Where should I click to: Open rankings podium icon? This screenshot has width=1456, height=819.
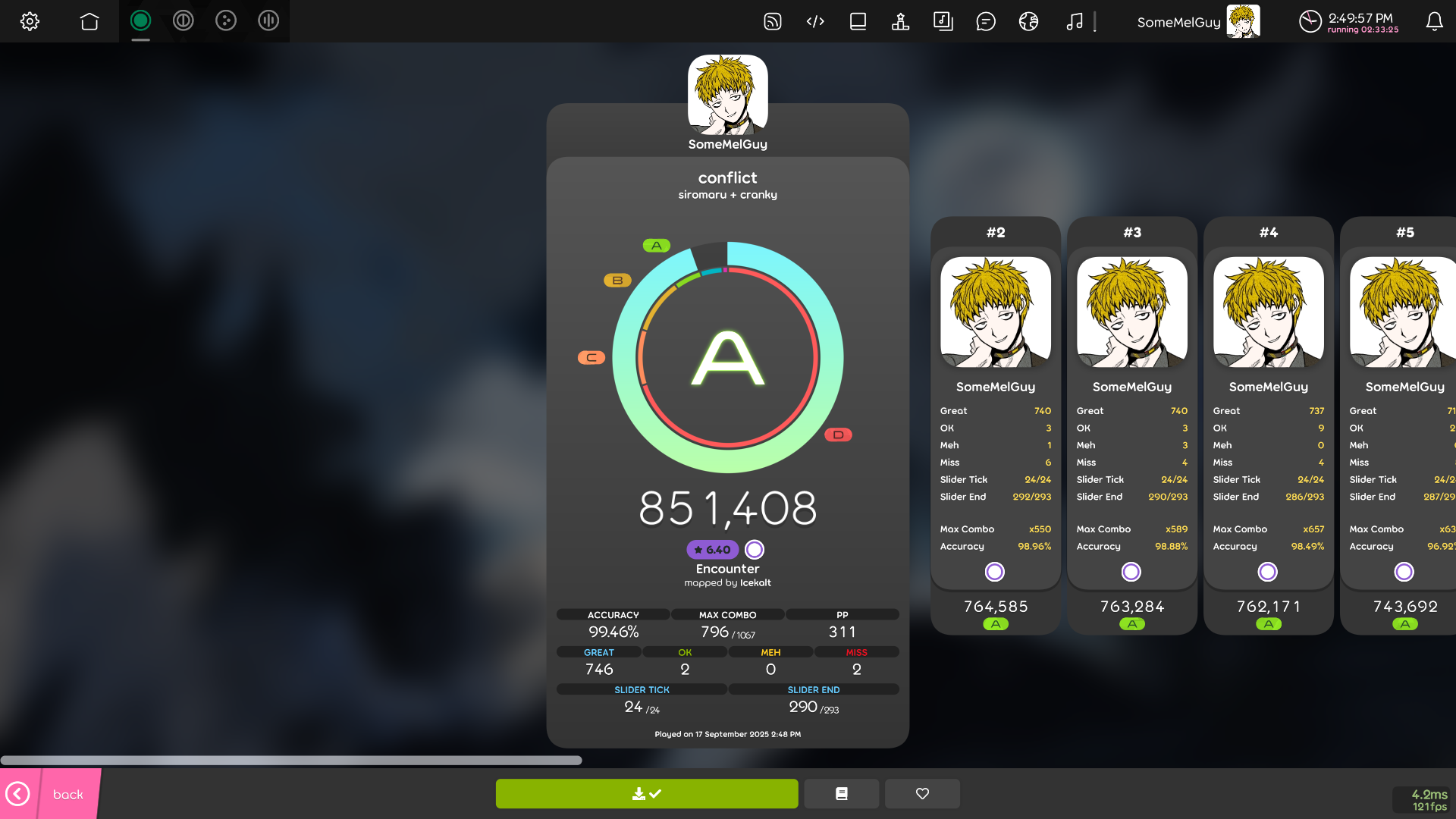click(900, 21)
